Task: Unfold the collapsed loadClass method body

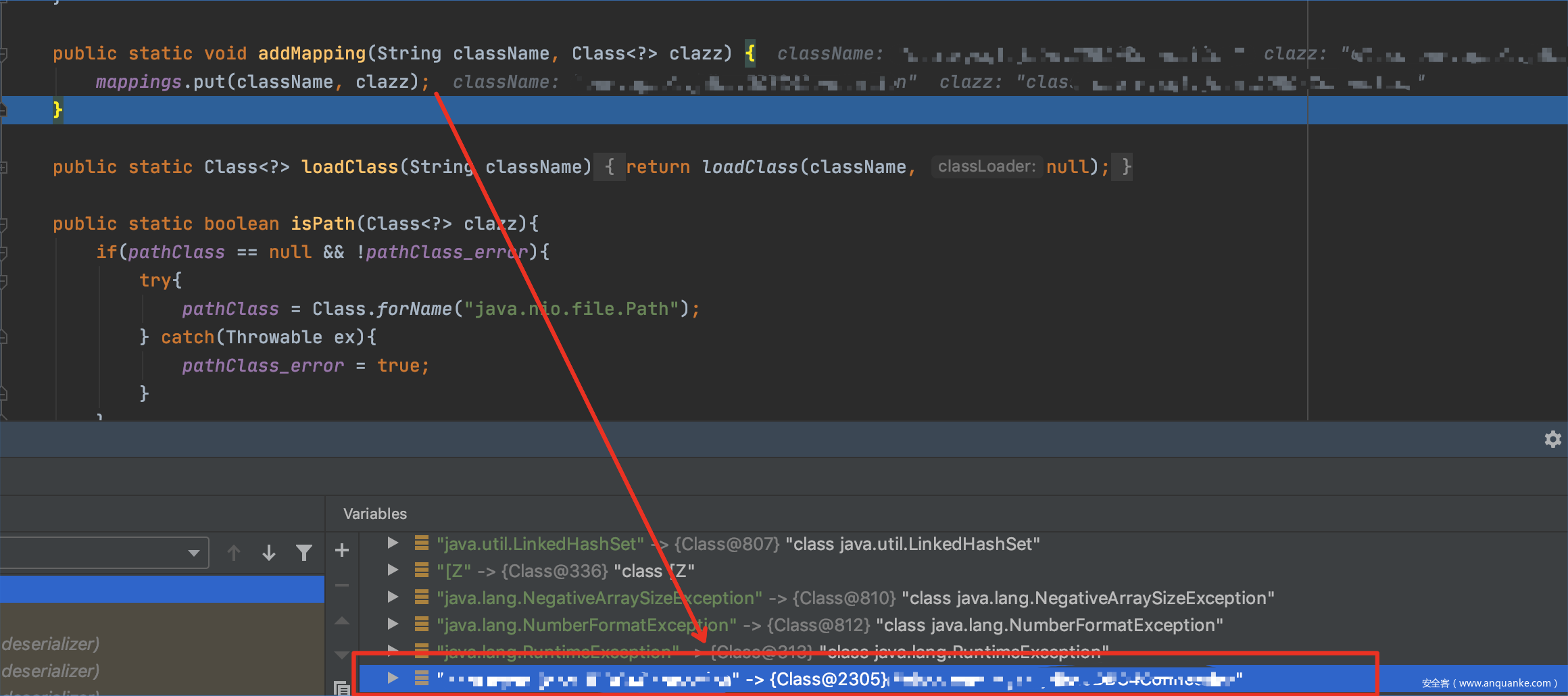Action: point(610,167)
